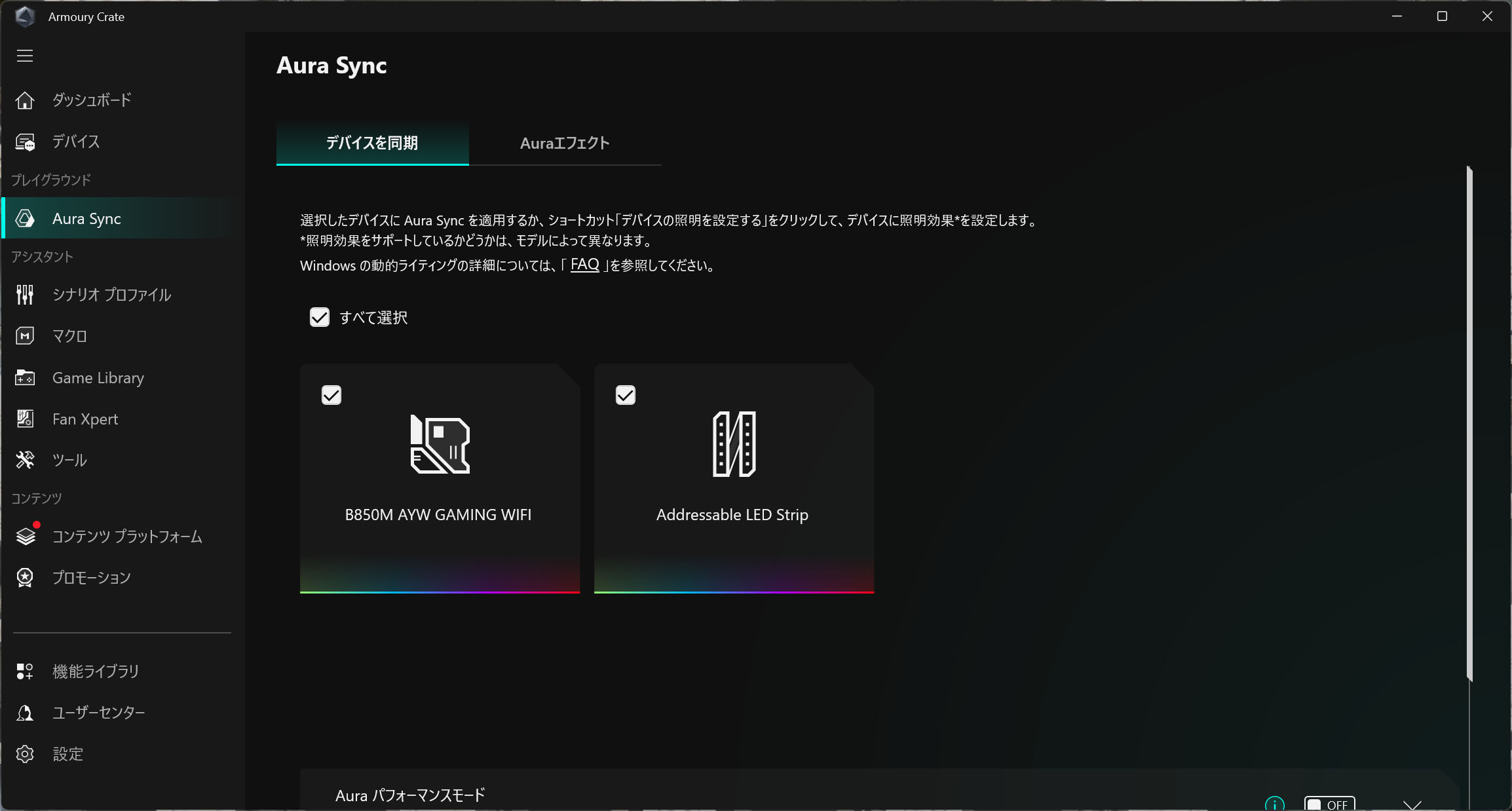Image resolution: width=1512 pixels, height=811 pixels.
Task: Open the ツール tools icon
Action: click(x=25, y=460)
